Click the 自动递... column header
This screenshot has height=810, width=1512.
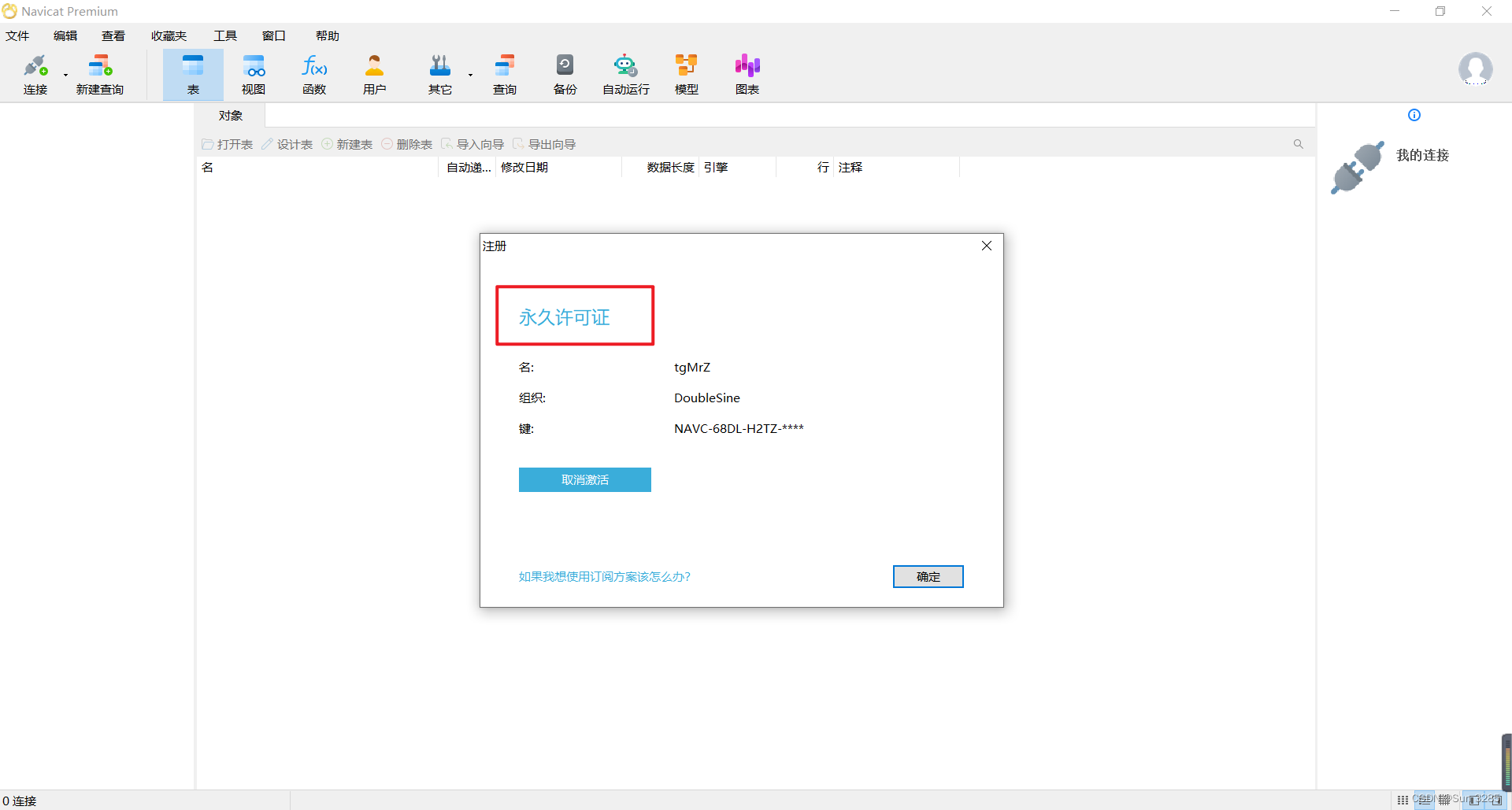point(468,168)
